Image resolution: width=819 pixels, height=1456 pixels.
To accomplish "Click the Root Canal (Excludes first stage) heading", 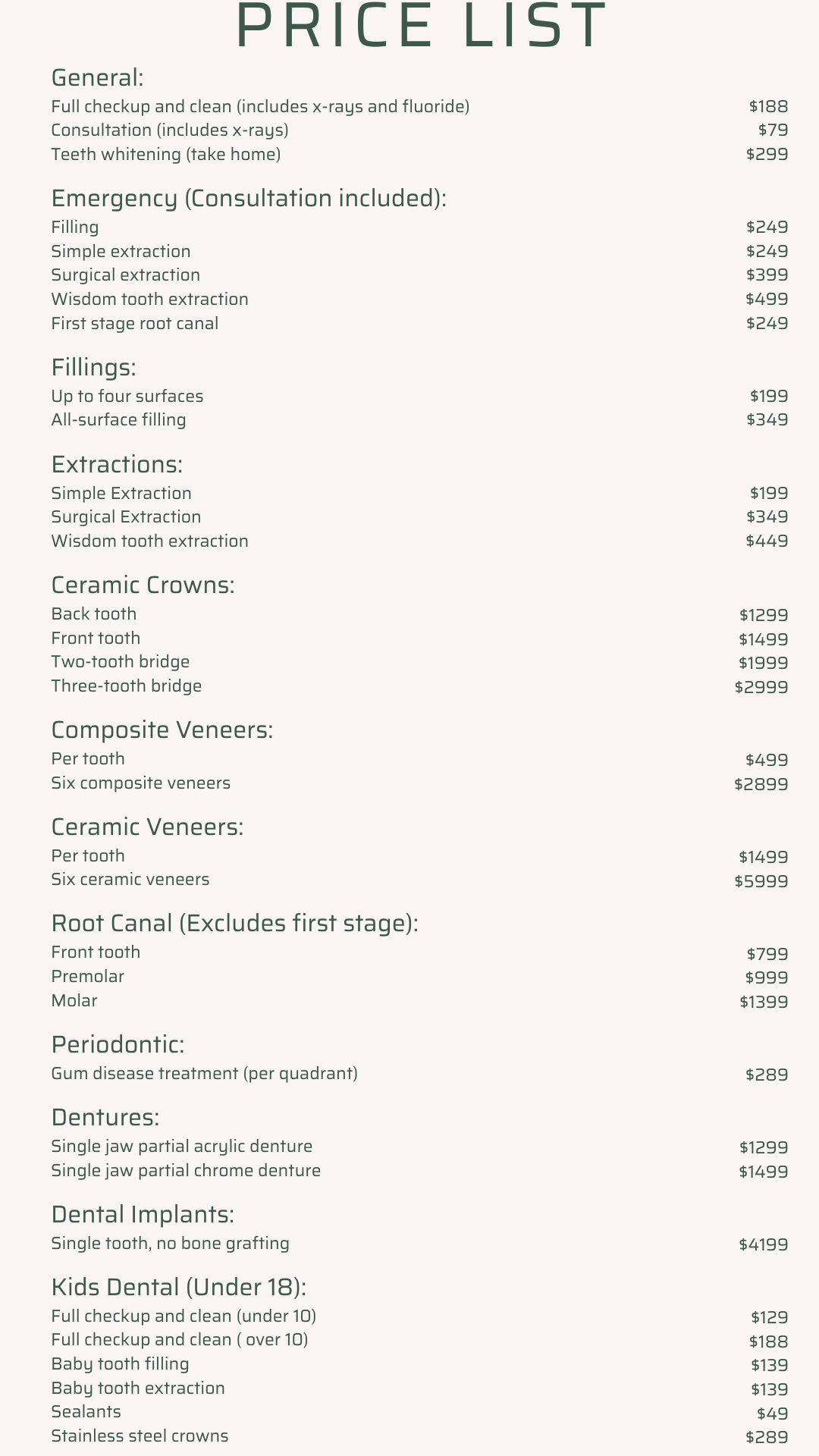I will 235,924.
